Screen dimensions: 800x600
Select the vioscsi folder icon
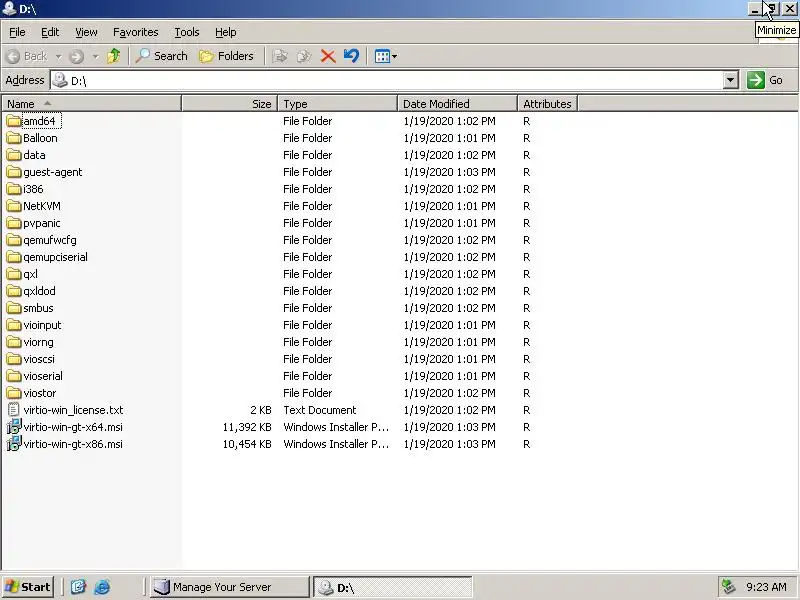tap(14, 359)
